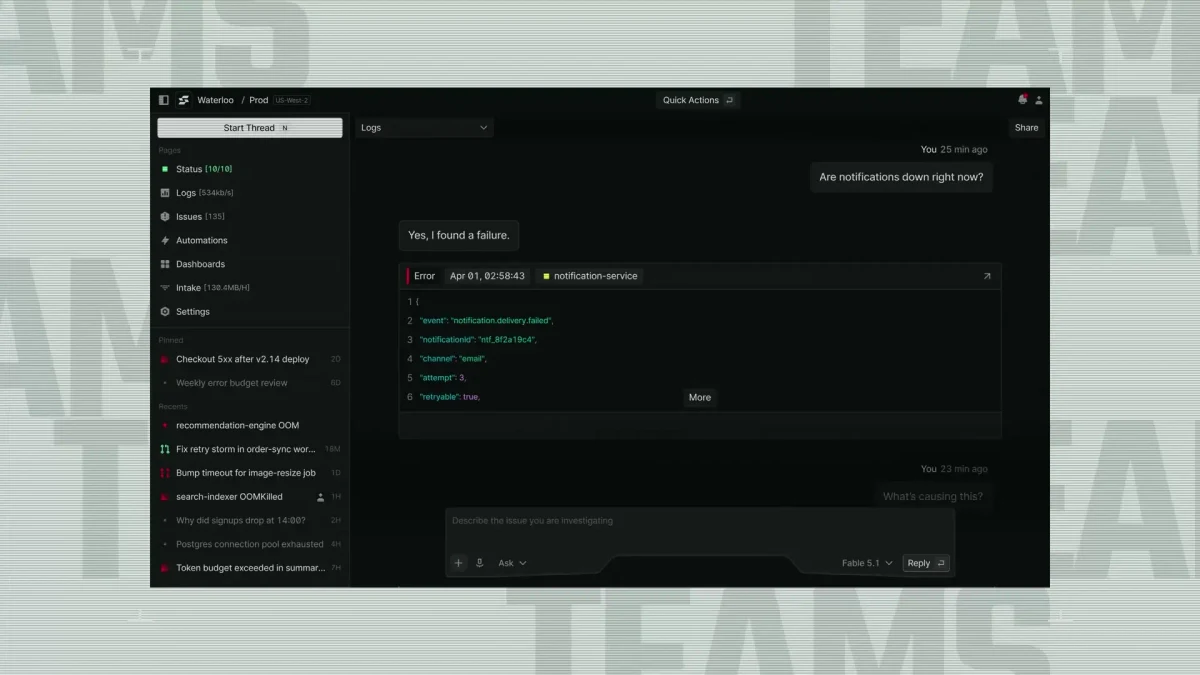Click the Settings gear icon
The height and width of the screenshot is (675, 1200).
click(165, 312)
